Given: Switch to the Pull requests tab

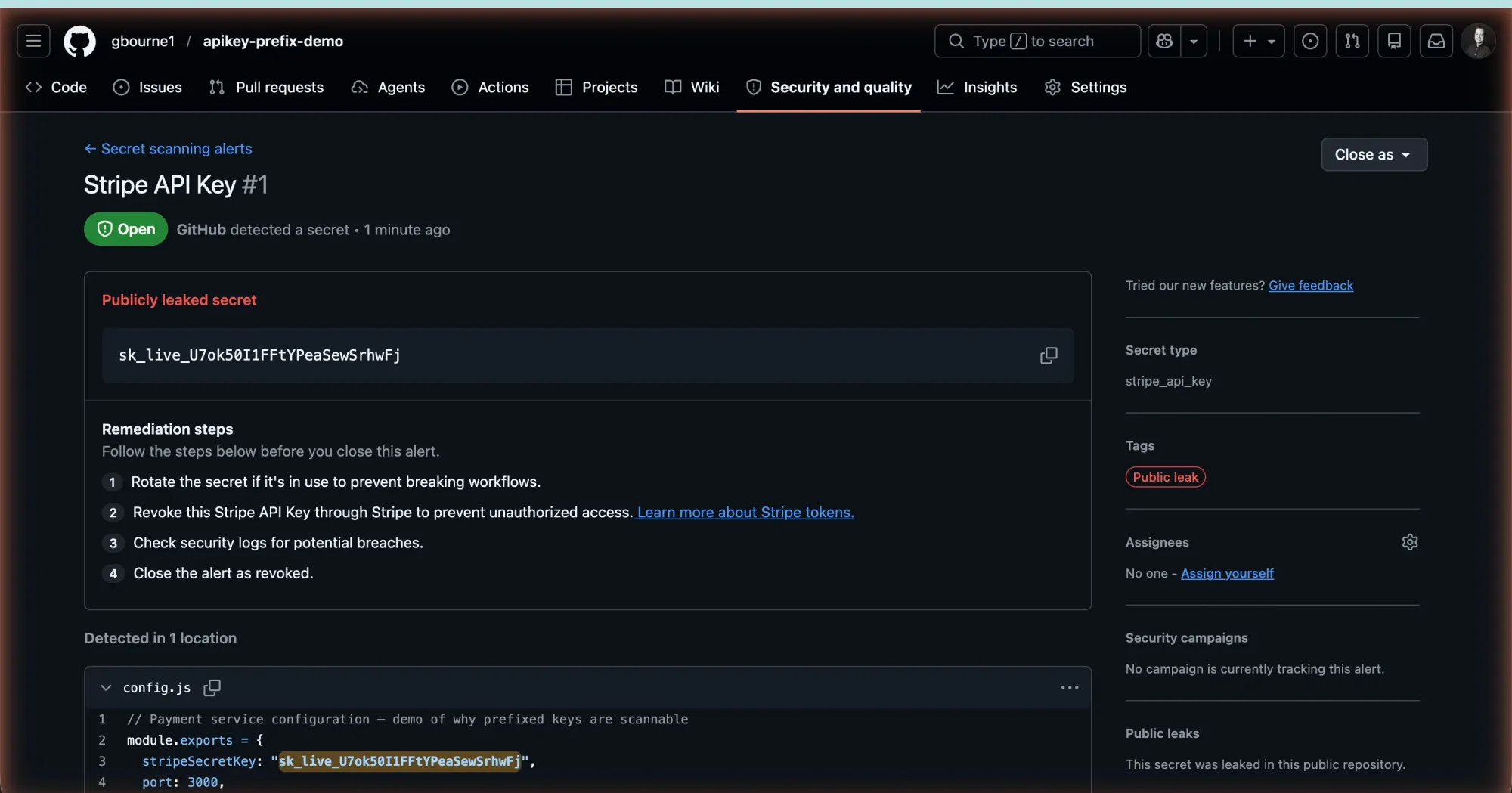Looking at the screenshot, I should coord(266,87).
